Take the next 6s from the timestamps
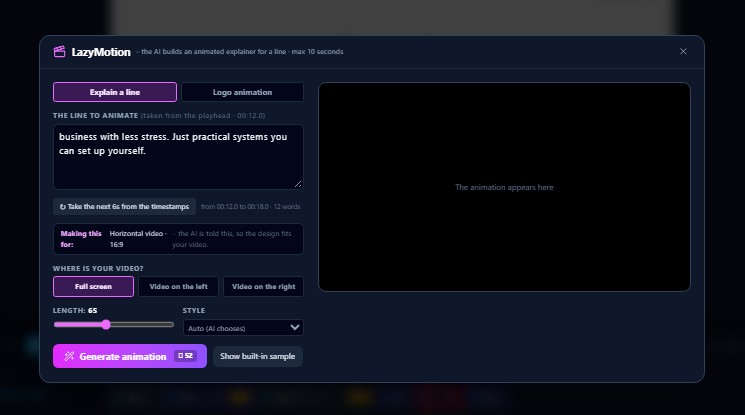Screen dimensions: 745x415 pyautogui.click(x=124, y=207)
